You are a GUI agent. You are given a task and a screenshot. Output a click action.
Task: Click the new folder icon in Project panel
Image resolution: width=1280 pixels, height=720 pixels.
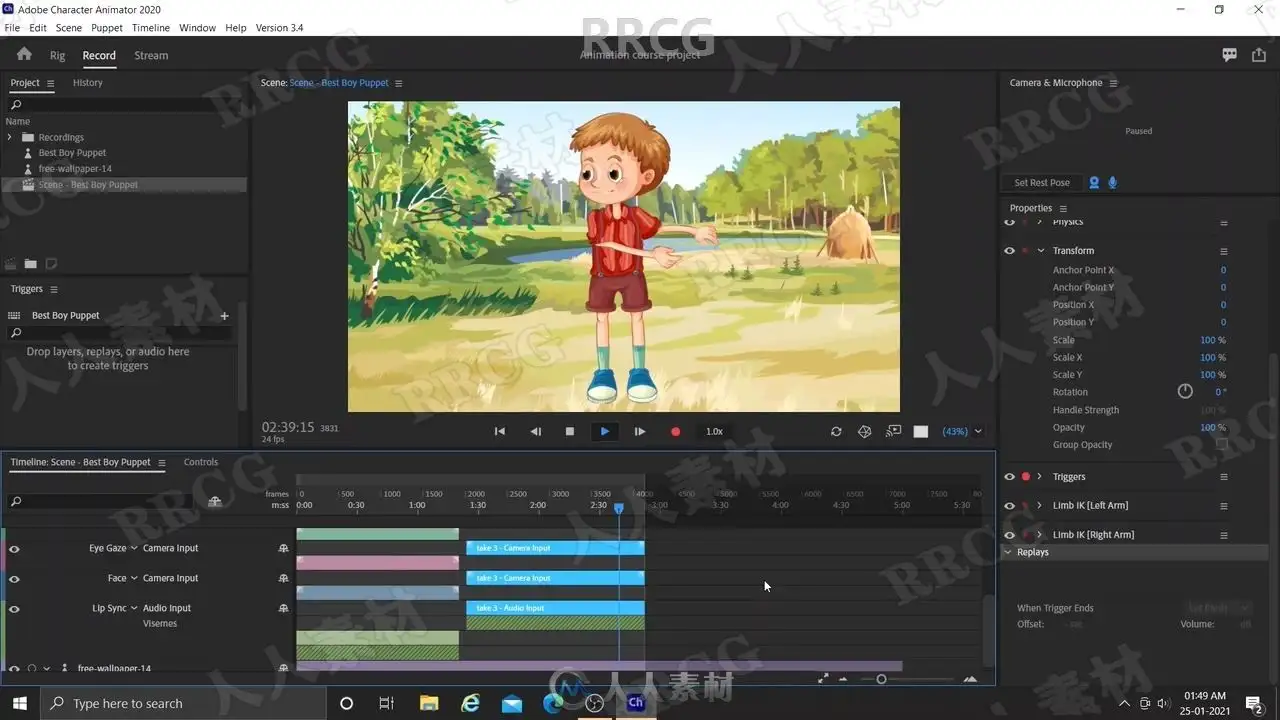coord(31,264)
